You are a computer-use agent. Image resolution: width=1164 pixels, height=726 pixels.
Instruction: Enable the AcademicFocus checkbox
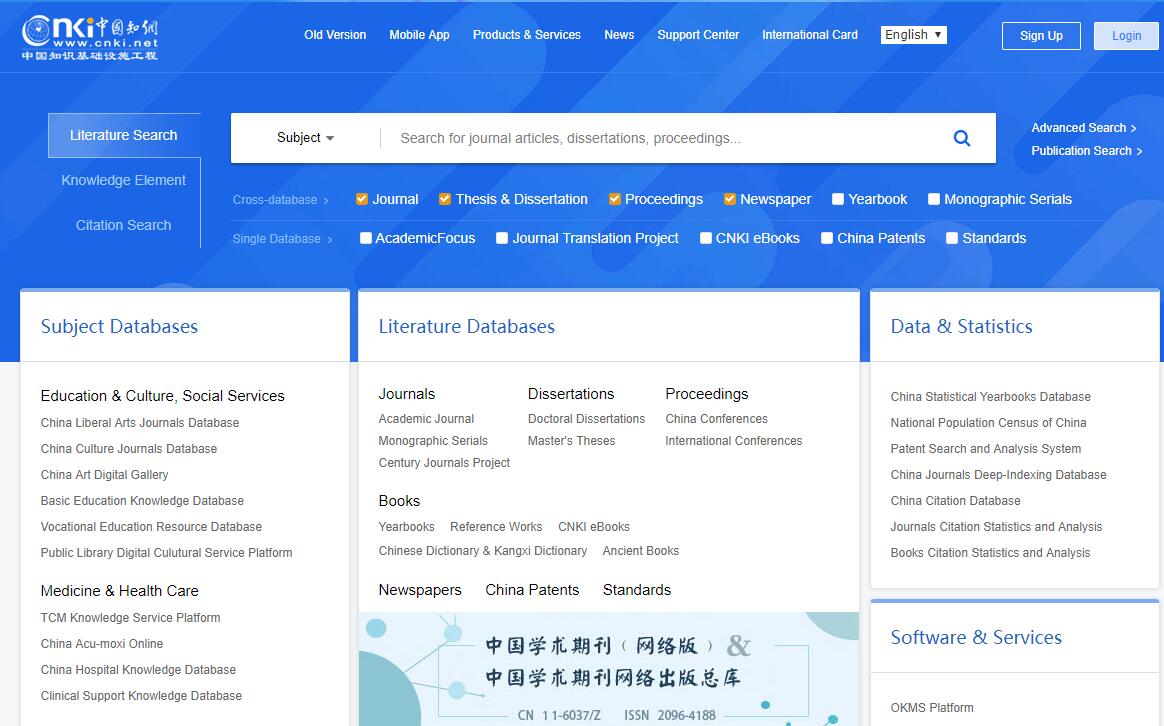(x=365, y=238)
